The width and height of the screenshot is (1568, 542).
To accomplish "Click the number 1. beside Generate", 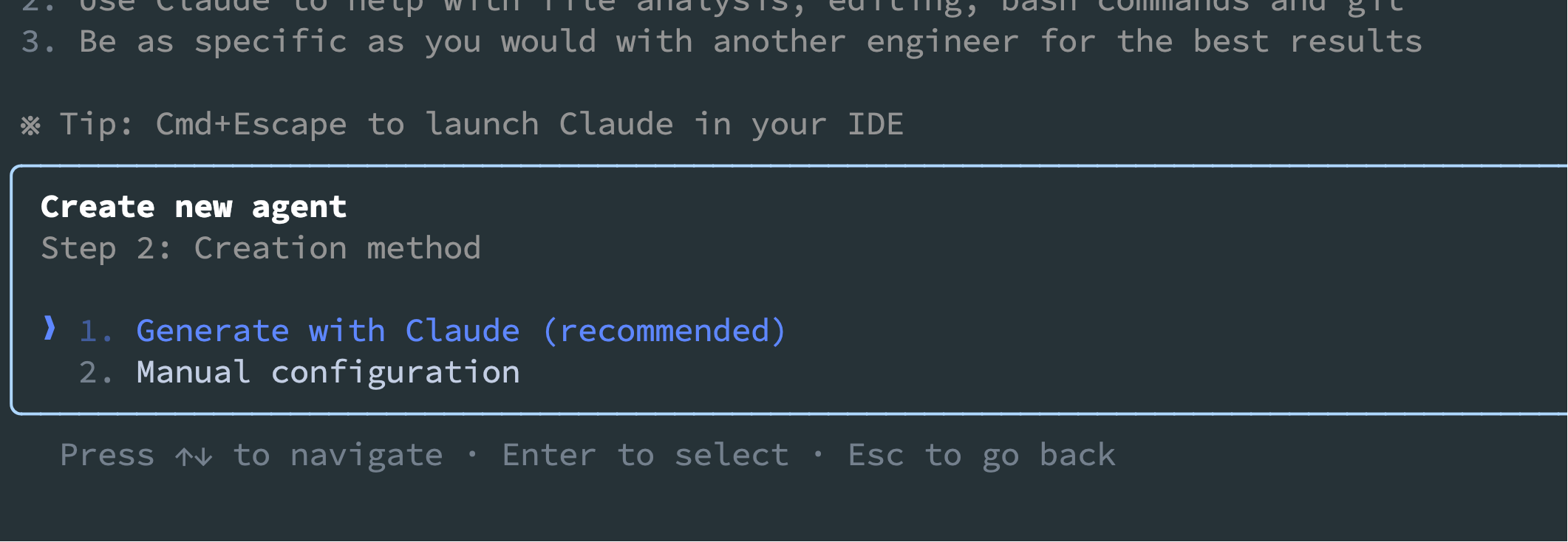I will tap(96, 332).
